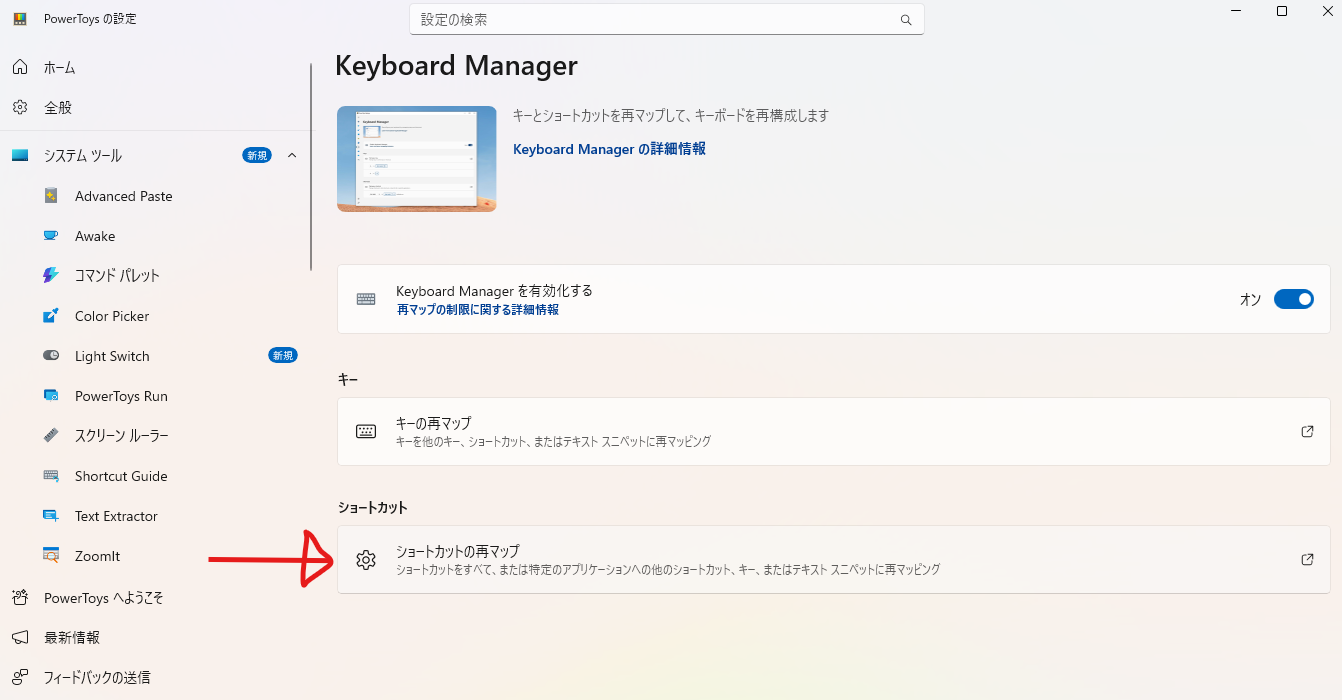Click the フィードバックの送信 icon
The width and height of the screenshot is (1342, 700).
[x=20, y=677]
